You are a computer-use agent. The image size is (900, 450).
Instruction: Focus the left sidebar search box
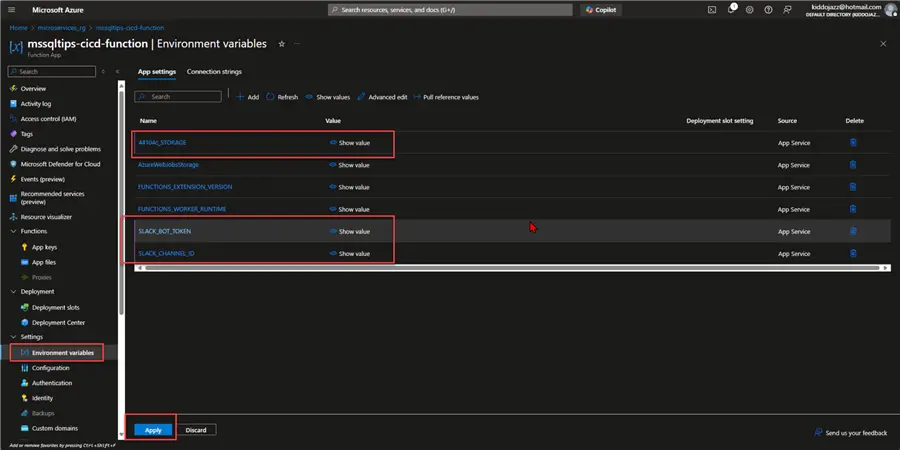point(52,72)
